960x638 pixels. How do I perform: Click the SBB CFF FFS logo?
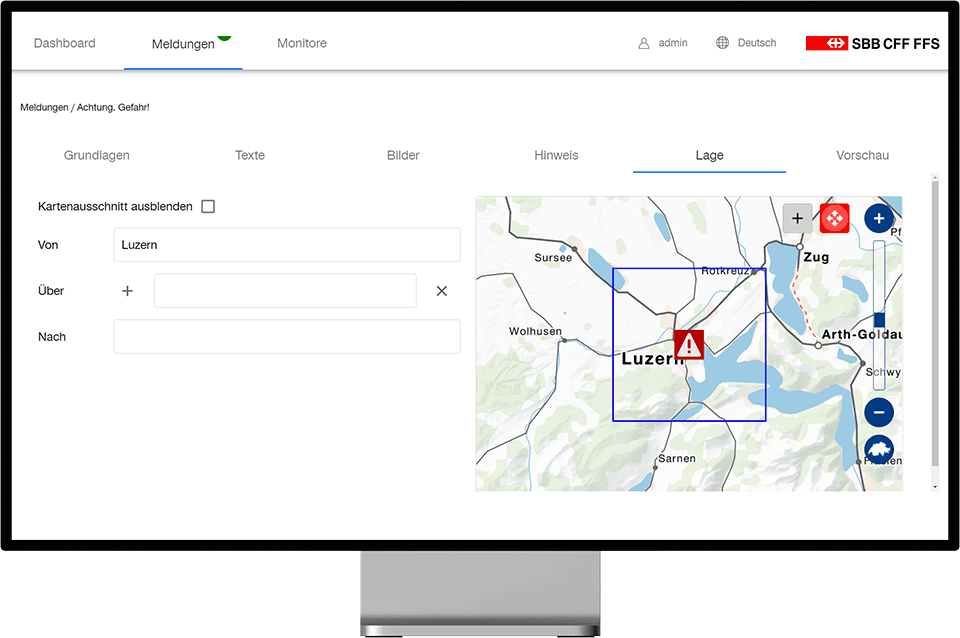click(872, 43)
